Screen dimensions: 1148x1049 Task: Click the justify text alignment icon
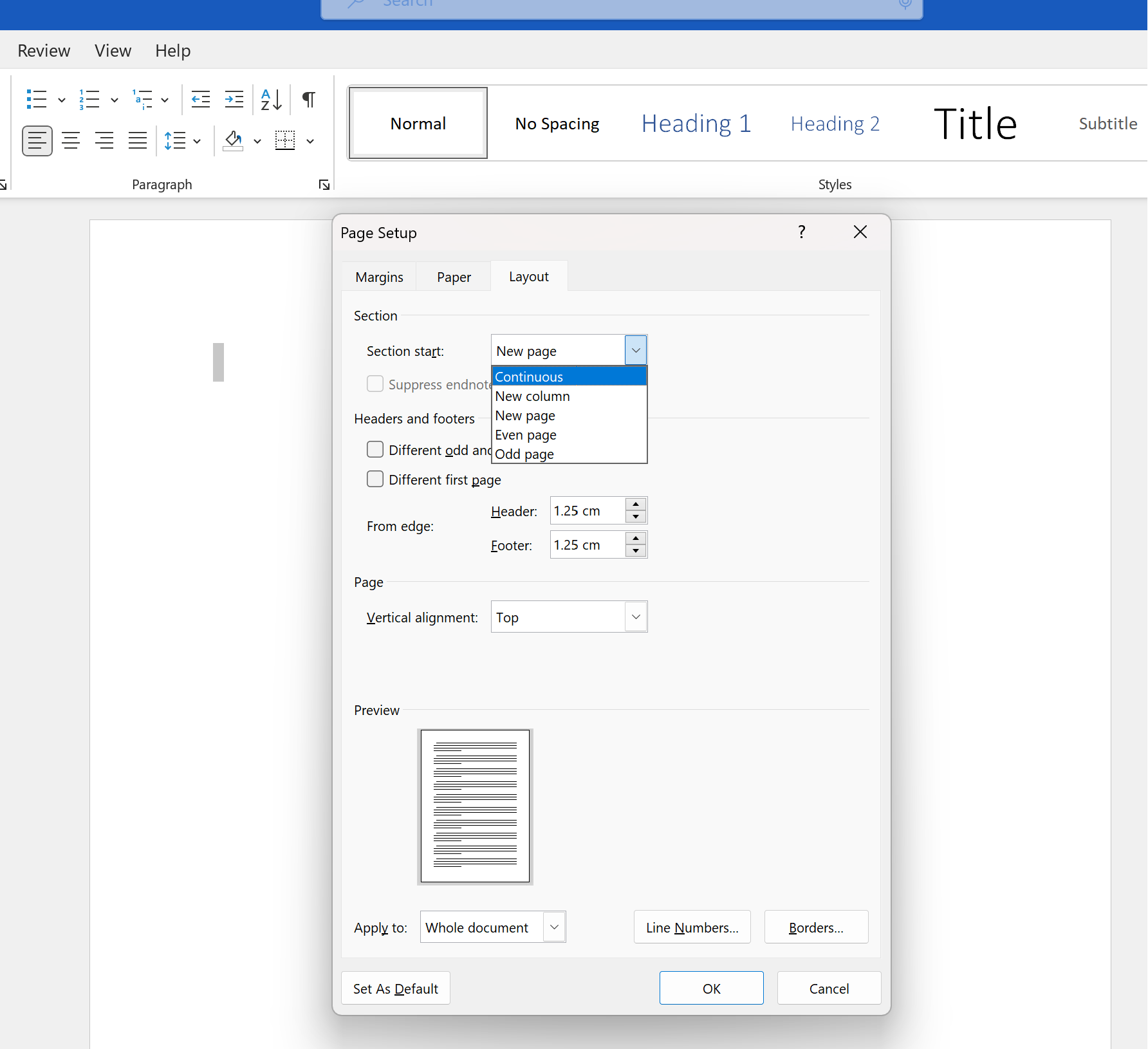138,140
